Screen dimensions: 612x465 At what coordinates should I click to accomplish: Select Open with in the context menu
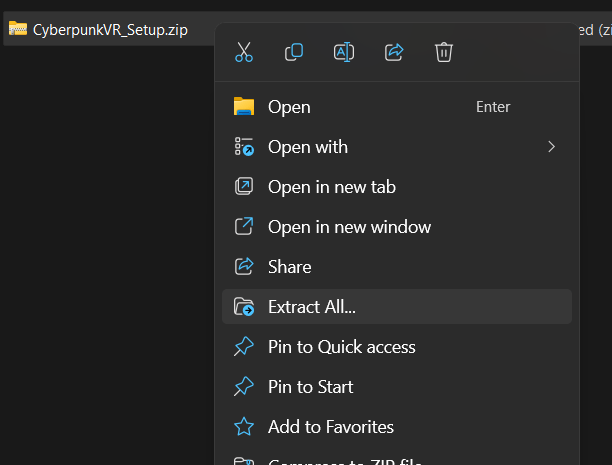[308, 147]
